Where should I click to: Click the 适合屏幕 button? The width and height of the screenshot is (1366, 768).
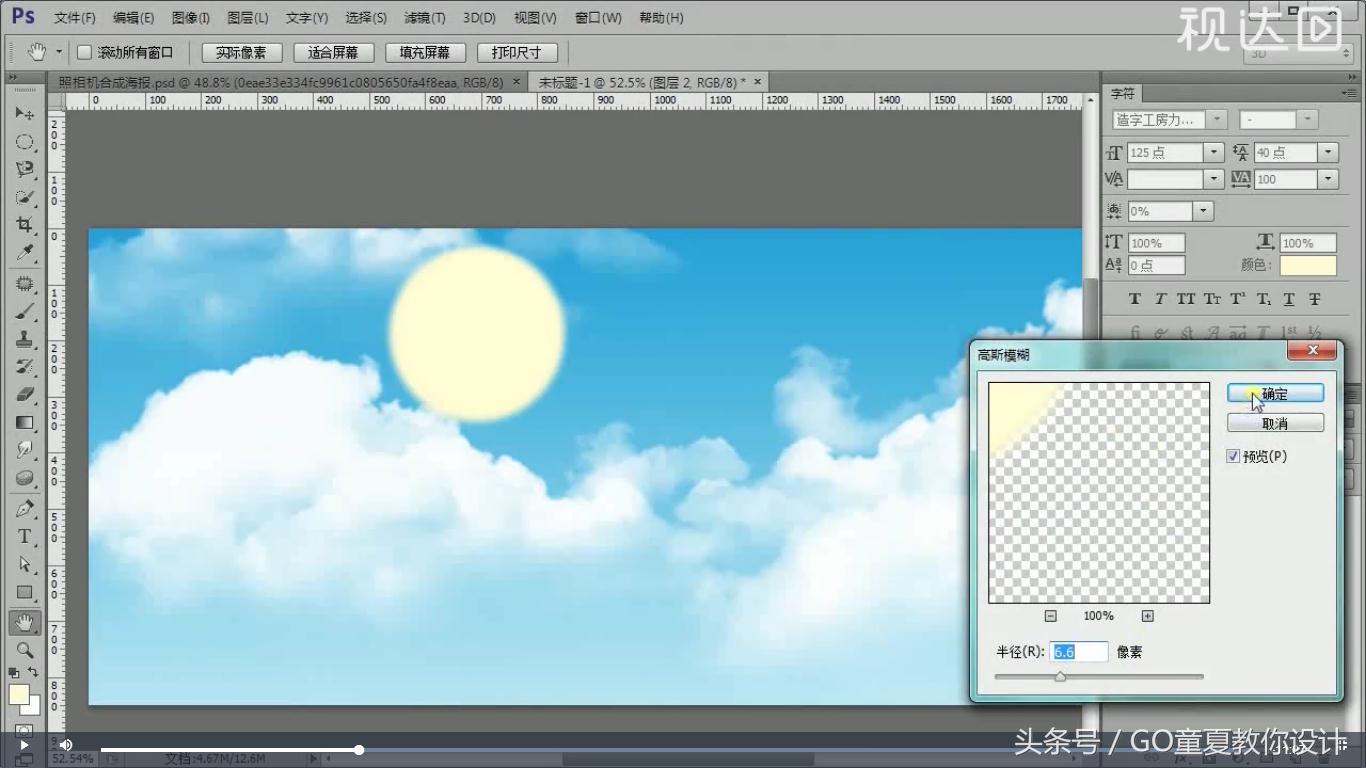[x=333, y=52]
